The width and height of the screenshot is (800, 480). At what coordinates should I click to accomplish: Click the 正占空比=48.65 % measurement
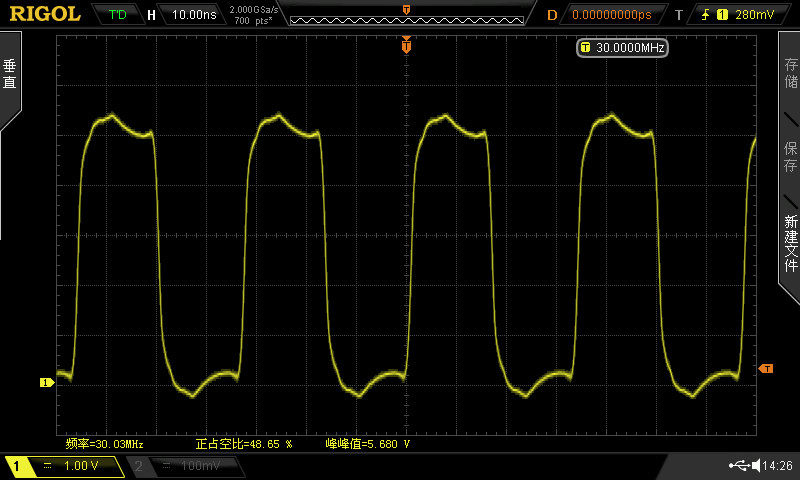click(x=243, y=444)
